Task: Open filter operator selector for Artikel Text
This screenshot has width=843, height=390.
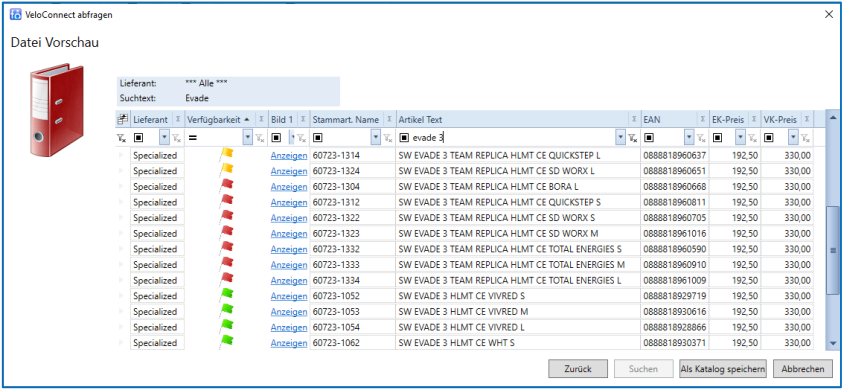Action: coord(404,138)
